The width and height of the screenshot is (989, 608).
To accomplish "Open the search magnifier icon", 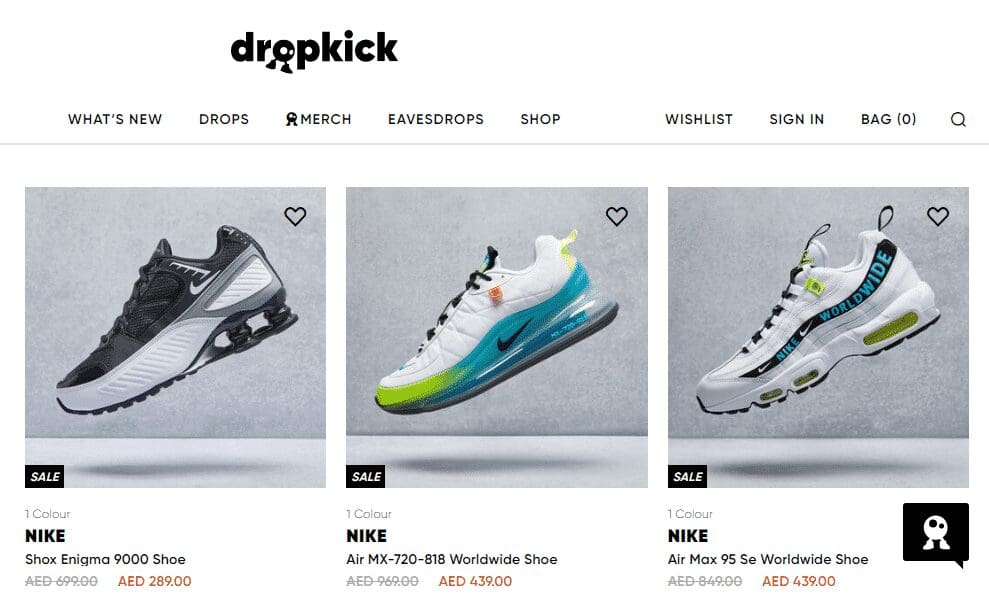I will pos(958,119).
